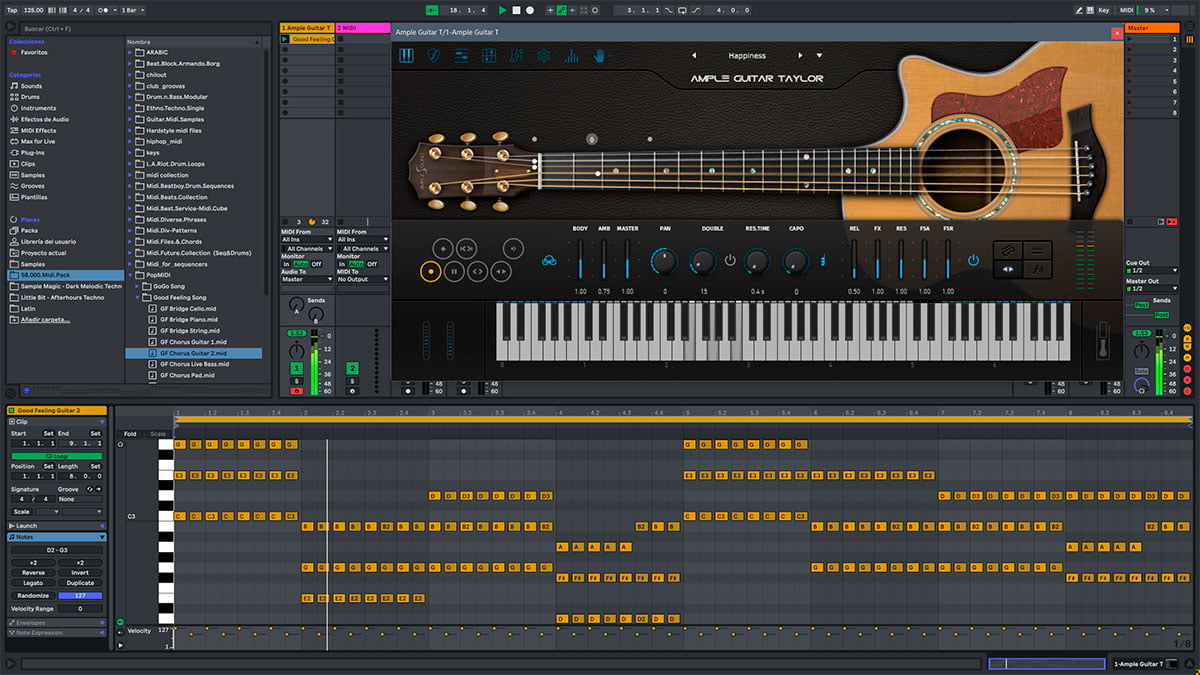
Task: Toggle the MIDI mapping mode button
Action: [1126, 10]
